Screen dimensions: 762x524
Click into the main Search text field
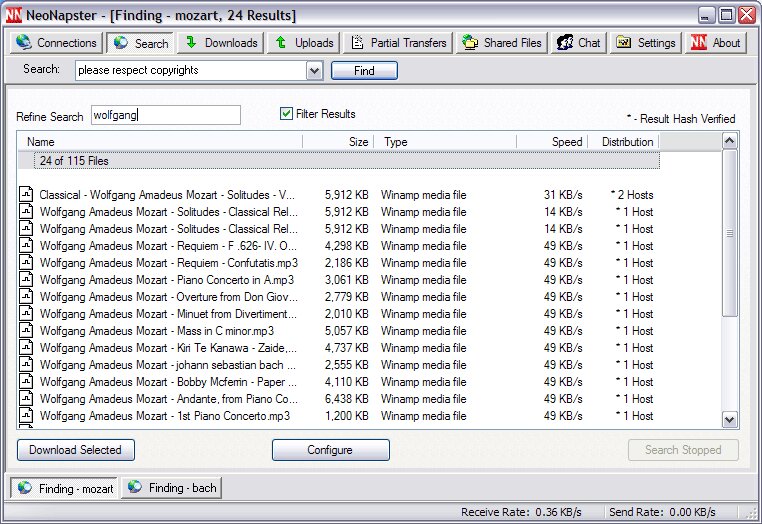pos(191,70)
